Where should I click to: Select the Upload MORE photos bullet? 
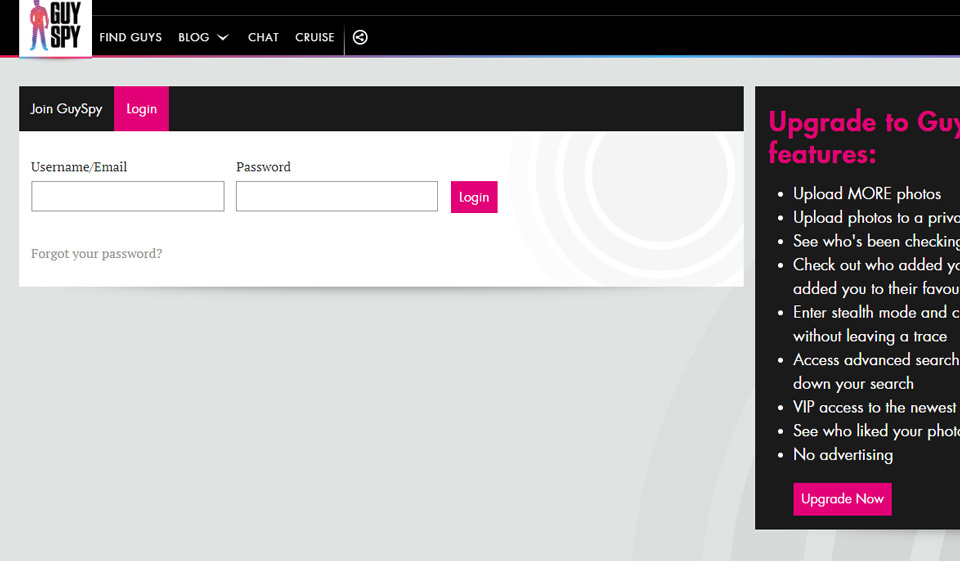coord(867,194)
